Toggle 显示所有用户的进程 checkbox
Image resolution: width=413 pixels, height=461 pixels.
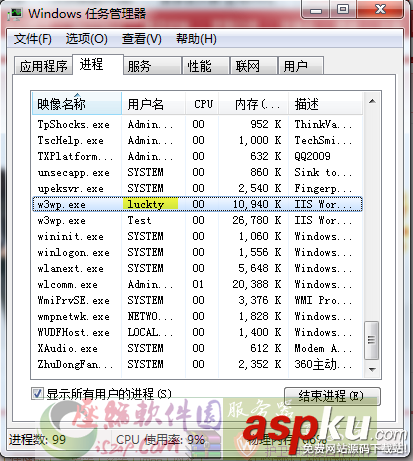(37, 394)
